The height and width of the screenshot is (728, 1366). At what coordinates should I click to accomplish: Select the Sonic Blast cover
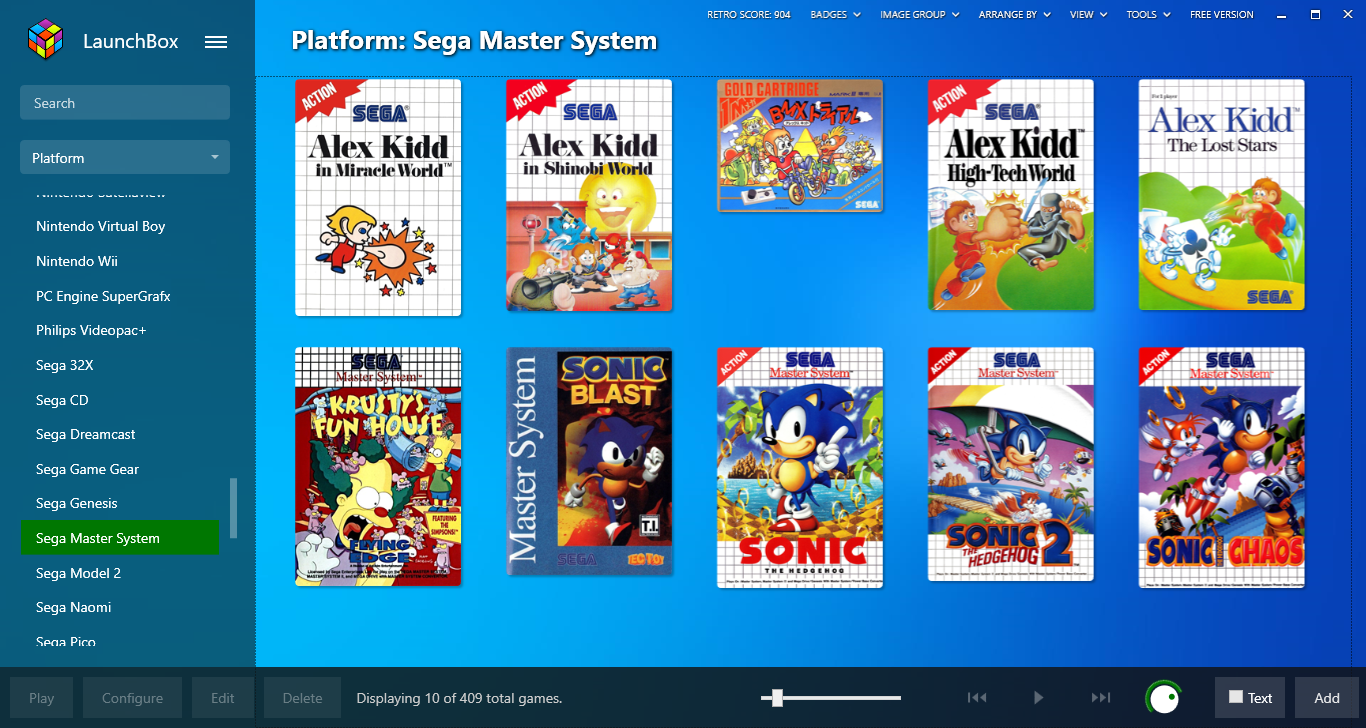tap(589, 462)
